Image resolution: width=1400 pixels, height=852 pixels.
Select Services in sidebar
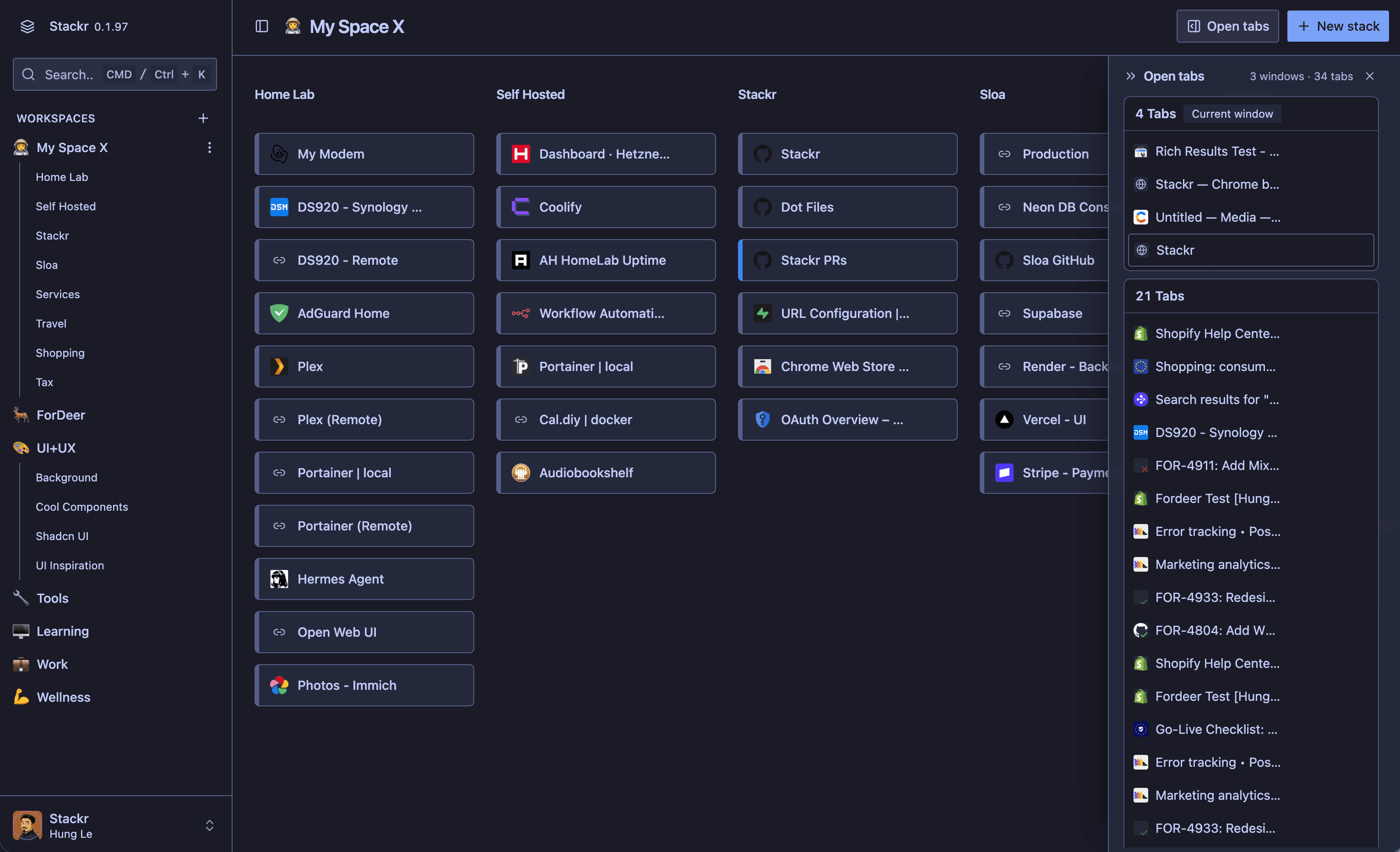(58, 294)
